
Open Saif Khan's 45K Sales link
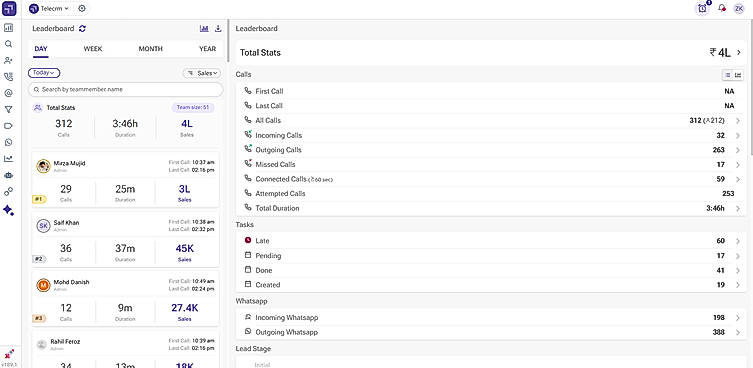point(184,253)
